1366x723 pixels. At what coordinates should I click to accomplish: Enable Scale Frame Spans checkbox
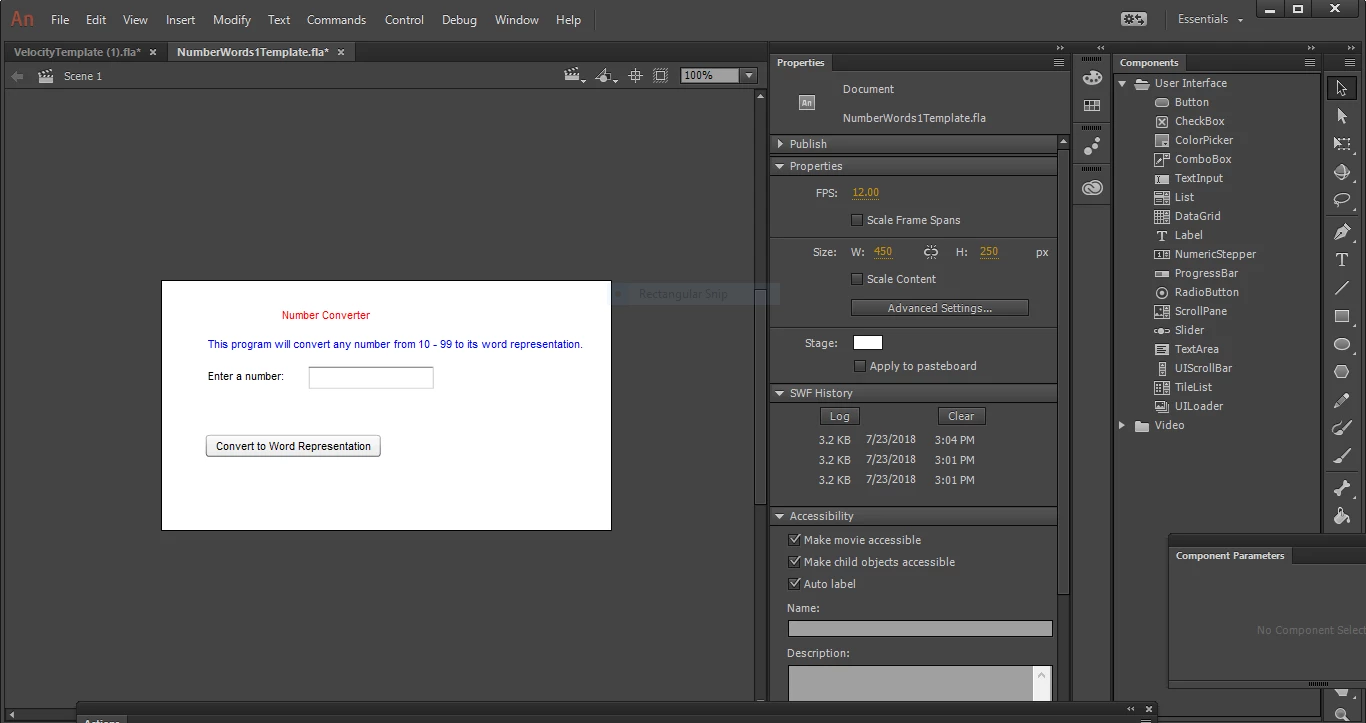857,220
